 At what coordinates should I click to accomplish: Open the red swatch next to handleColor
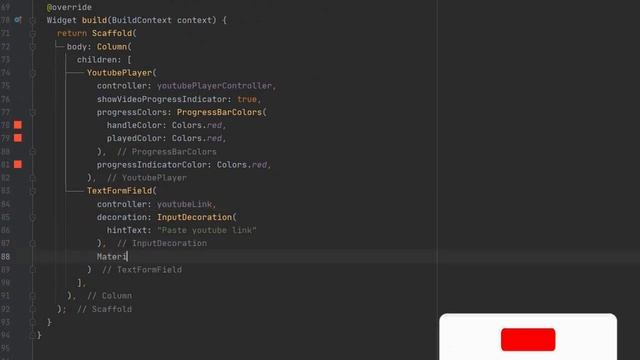(x=18, y=125)
